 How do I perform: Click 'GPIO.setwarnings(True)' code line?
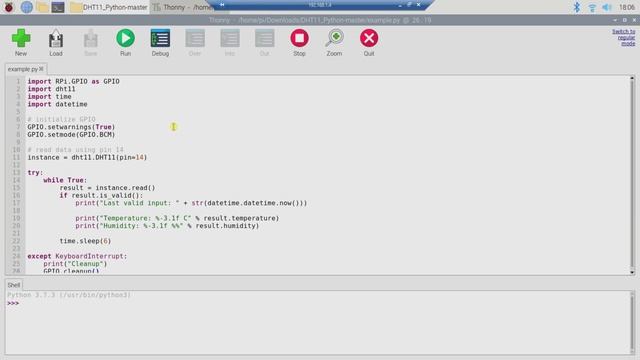[x=71, y=127]
